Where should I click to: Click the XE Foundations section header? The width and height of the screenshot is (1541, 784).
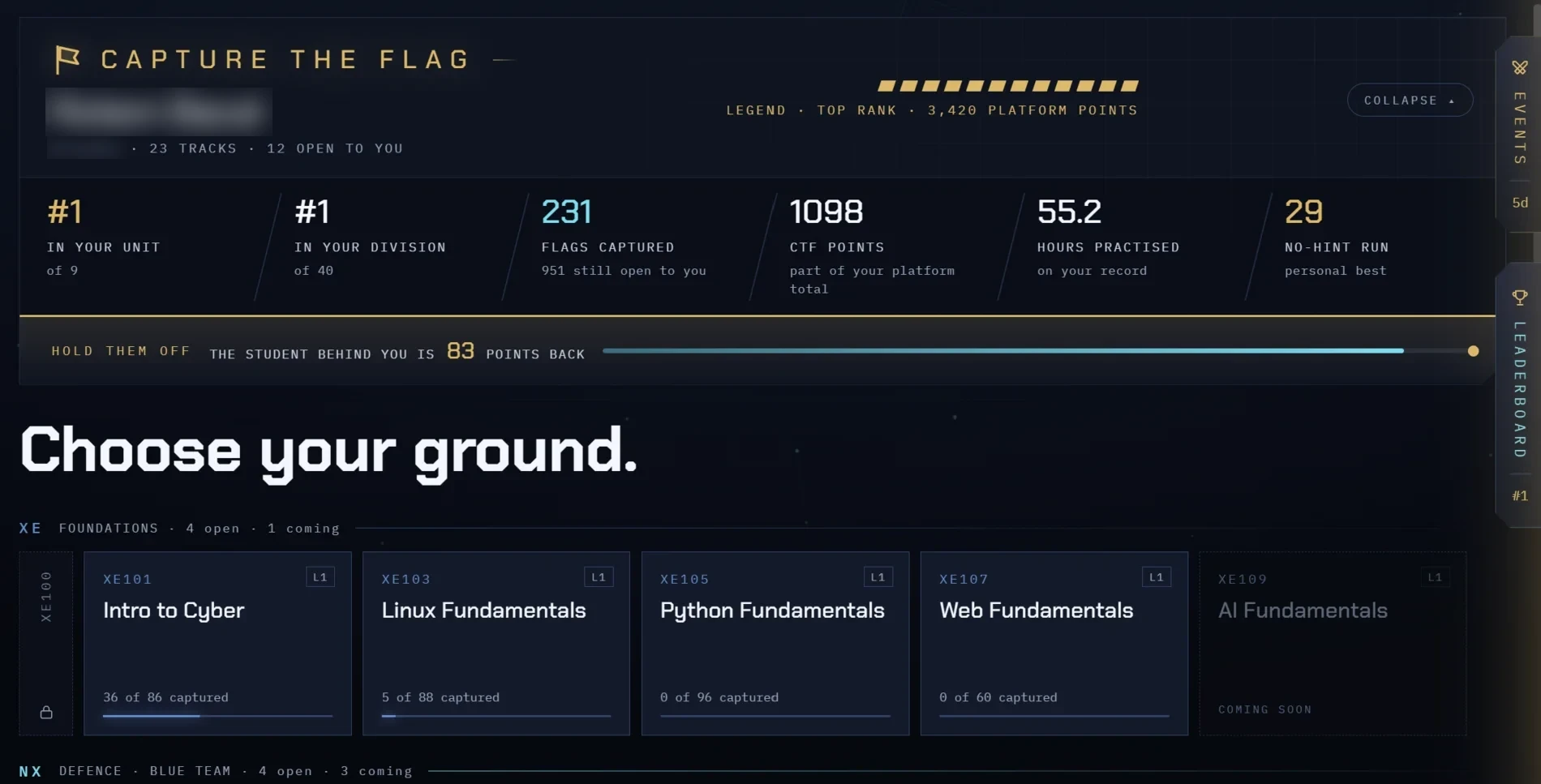click(x=179, y=528)
